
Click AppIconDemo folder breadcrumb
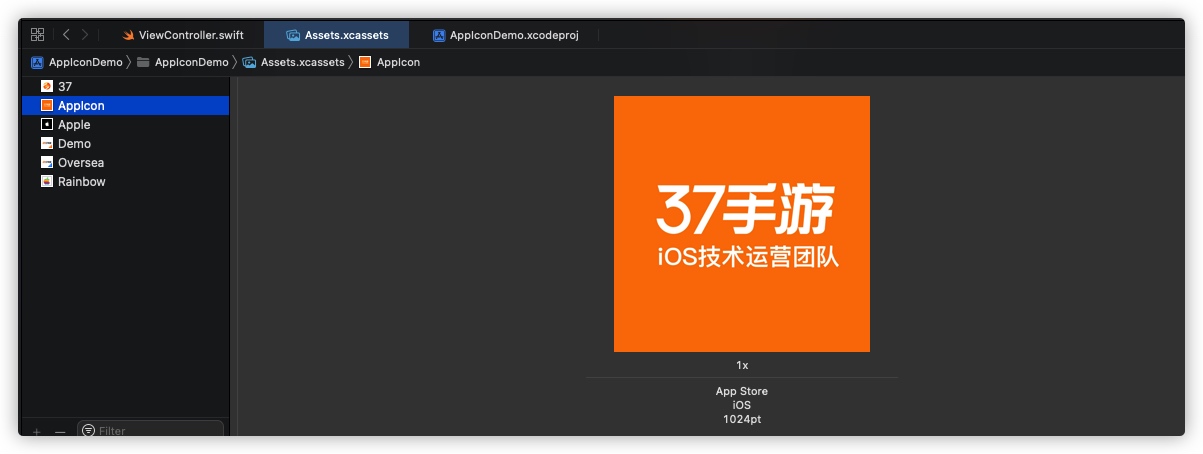pos(191,62)
